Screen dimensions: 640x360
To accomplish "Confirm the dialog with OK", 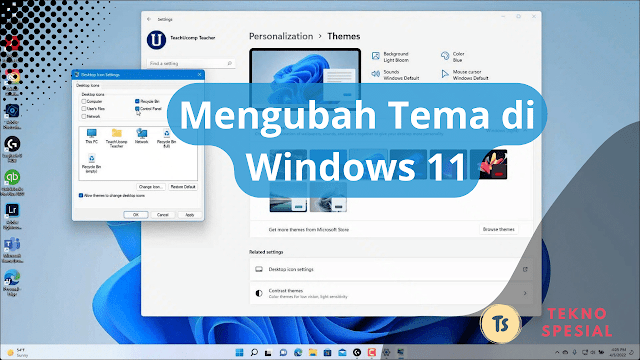I will (x=136, y=215).
